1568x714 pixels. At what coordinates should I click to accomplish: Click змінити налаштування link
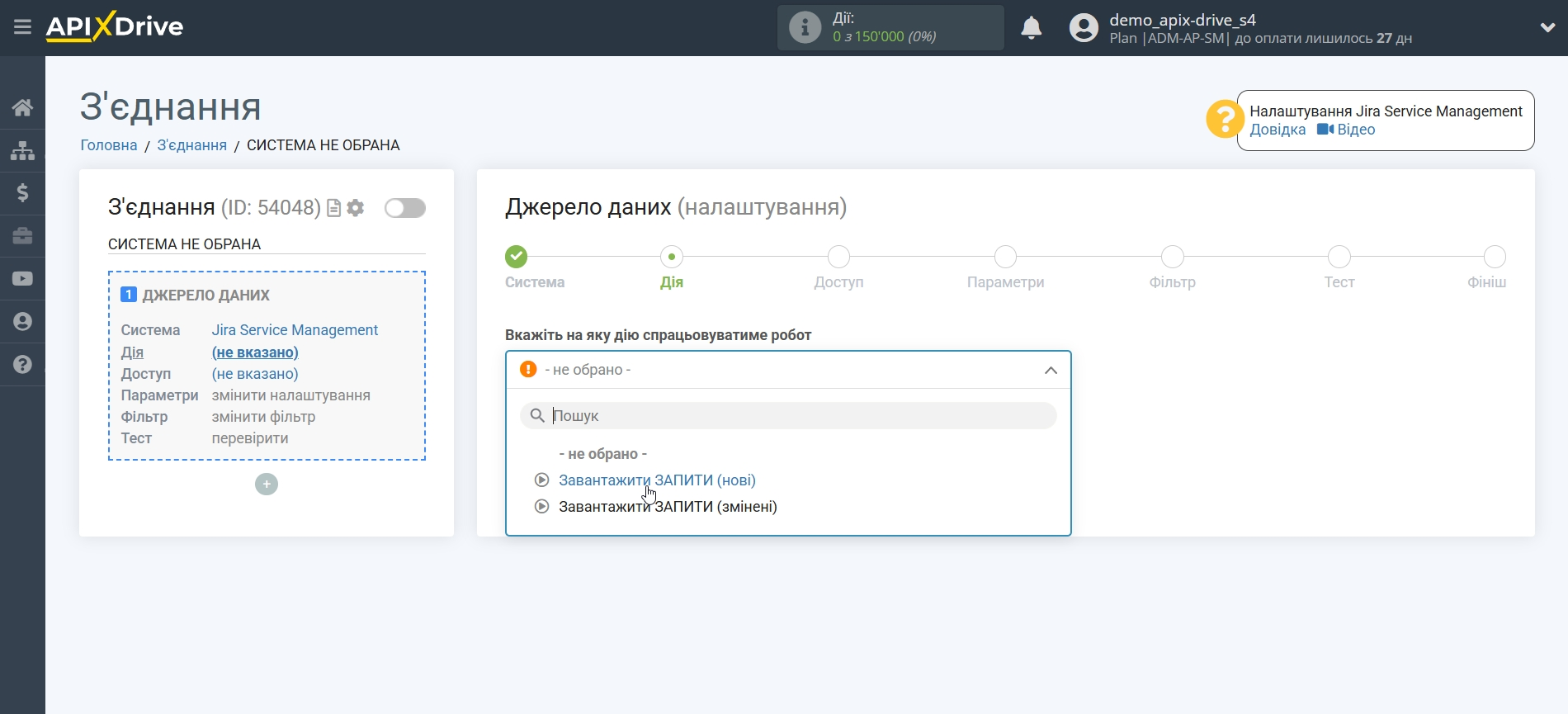point(290,395)
